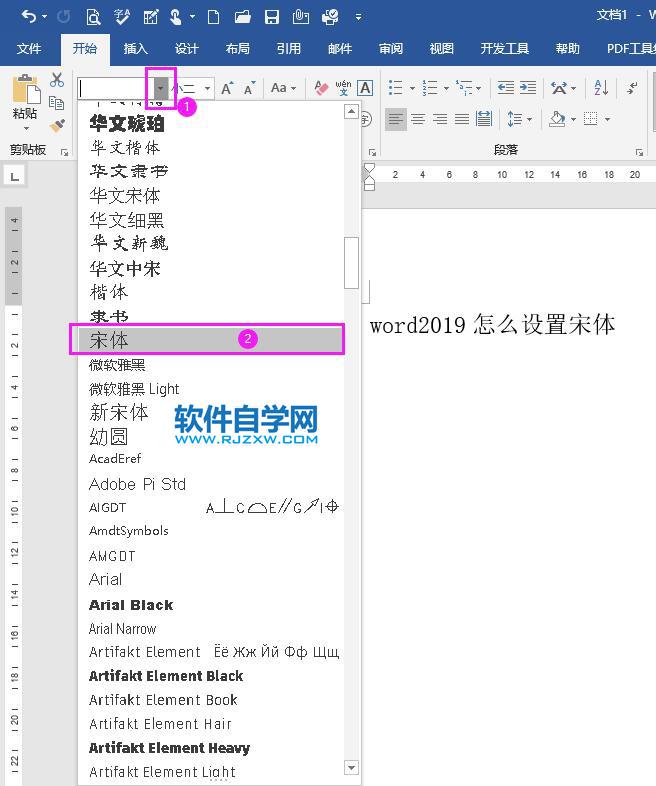
Task: Toggle justify alignment button
Action: point(462,119)
